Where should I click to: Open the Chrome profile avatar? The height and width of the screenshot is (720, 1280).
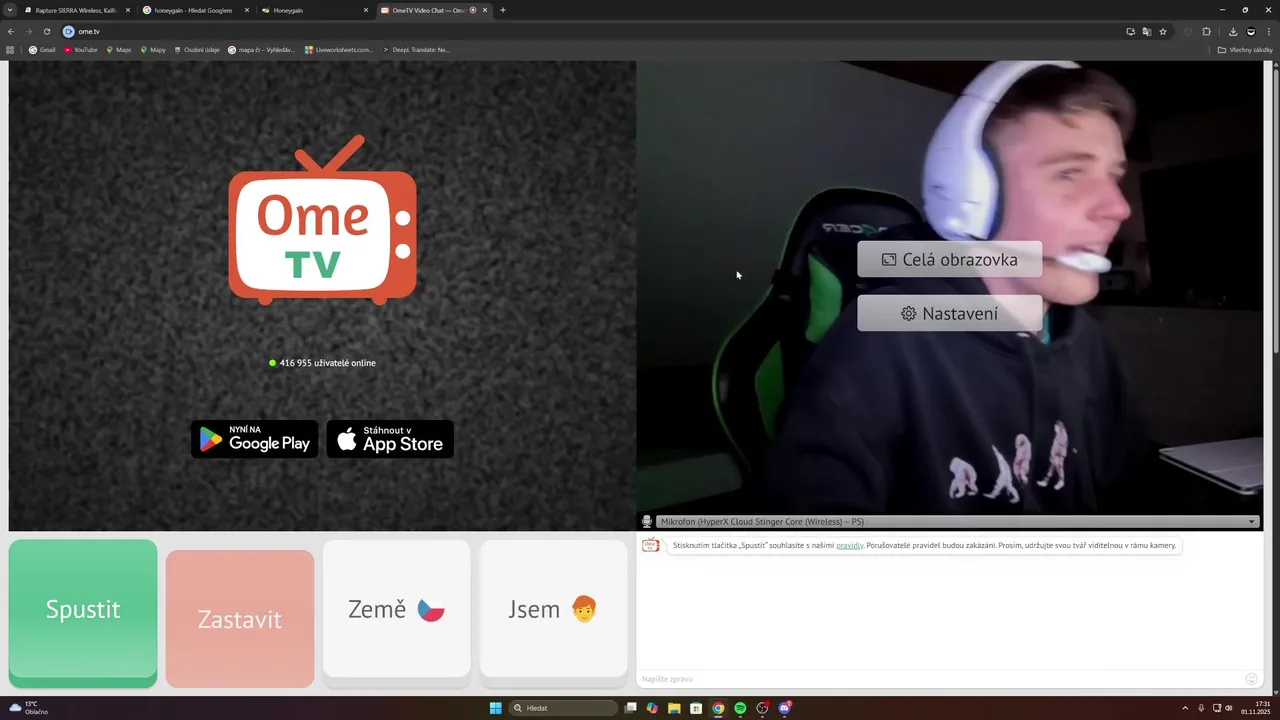click(x=1250, y=31)
